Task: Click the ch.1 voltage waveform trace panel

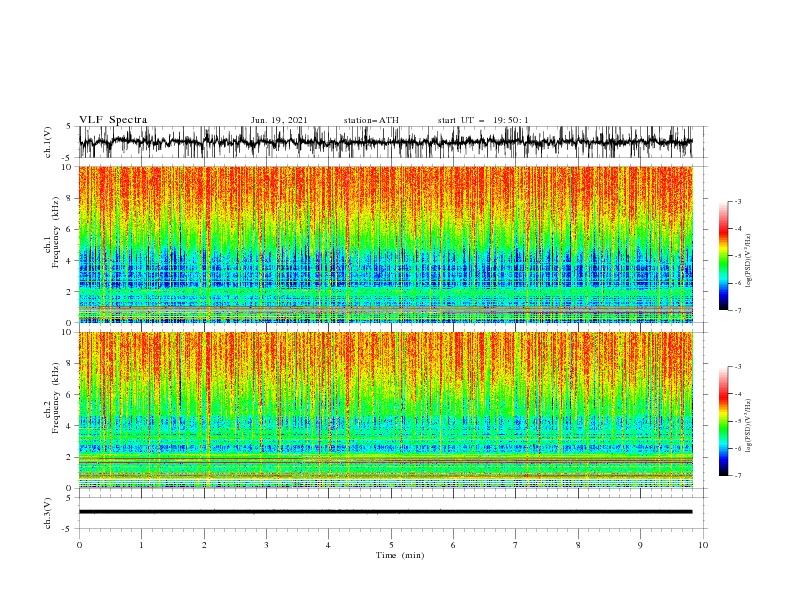Action: (385, 142)
